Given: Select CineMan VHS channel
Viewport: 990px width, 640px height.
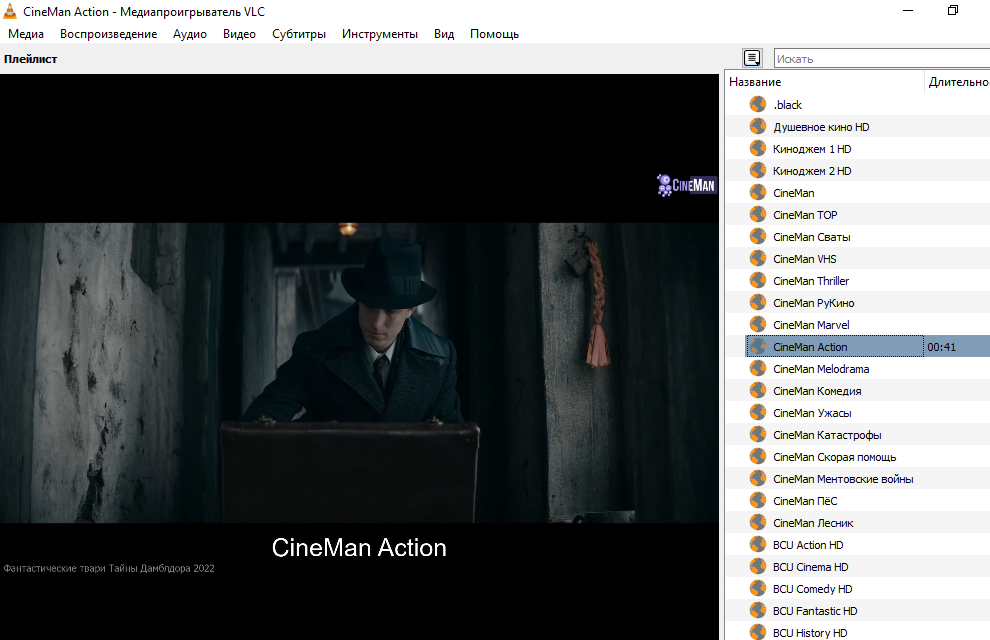Looking at the screenshot, I should point(804,259).
